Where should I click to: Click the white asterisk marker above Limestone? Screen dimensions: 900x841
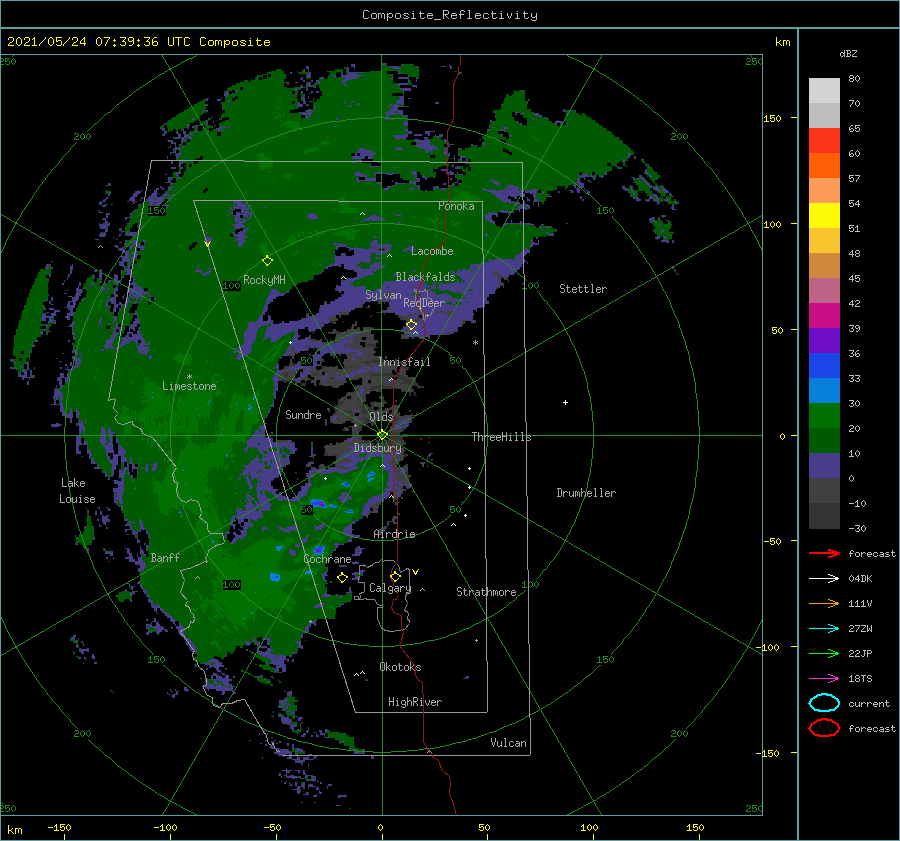click(189, 377)
